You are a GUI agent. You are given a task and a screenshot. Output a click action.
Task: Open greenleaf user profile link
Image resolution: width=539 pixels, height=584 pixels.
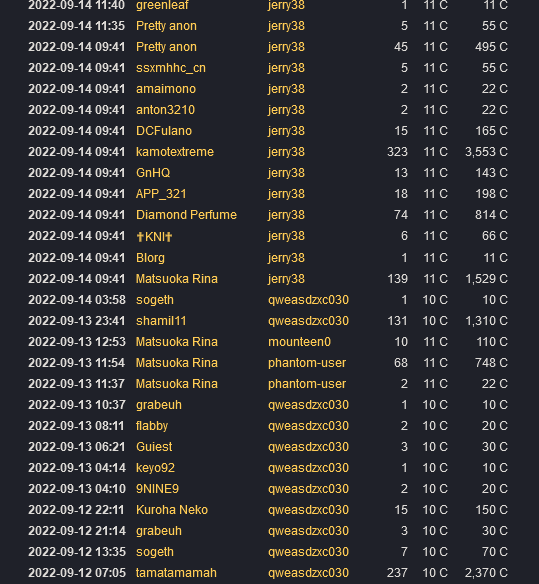pyautogui.click(x=162, y=5)
